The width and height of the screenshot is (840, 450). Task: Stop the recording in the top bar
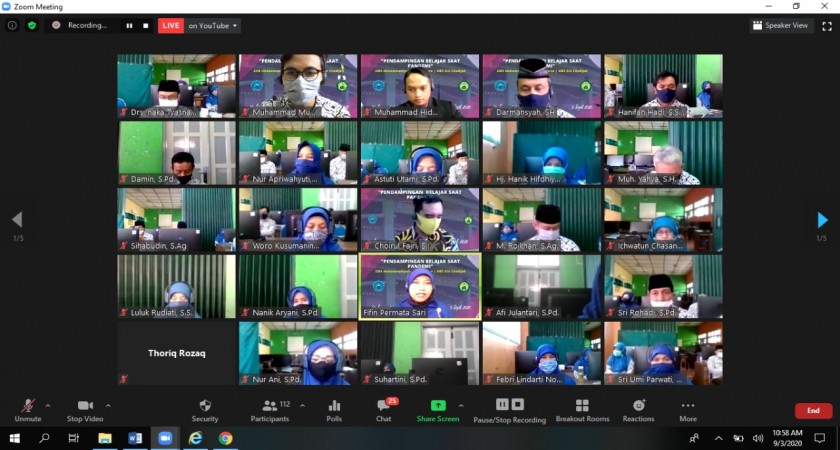145,25
